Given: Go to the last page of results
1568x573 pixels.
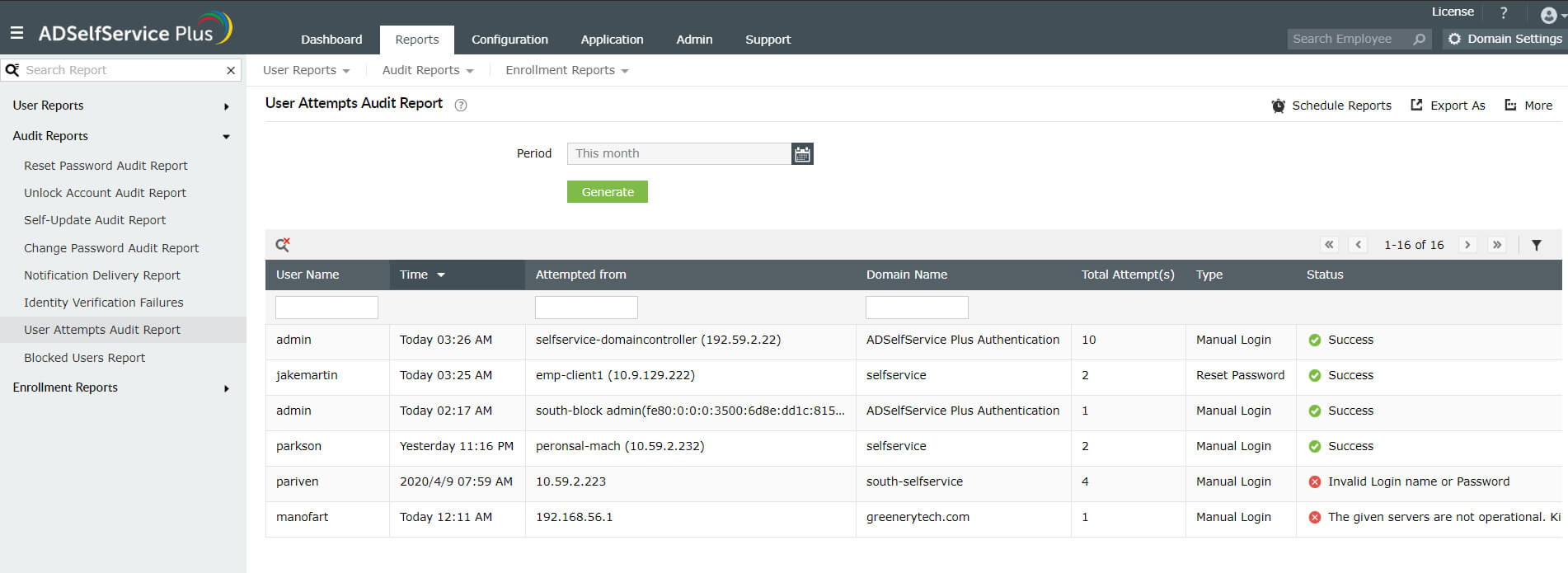Looking at the screenshot, I should [x=1497, y=245].
